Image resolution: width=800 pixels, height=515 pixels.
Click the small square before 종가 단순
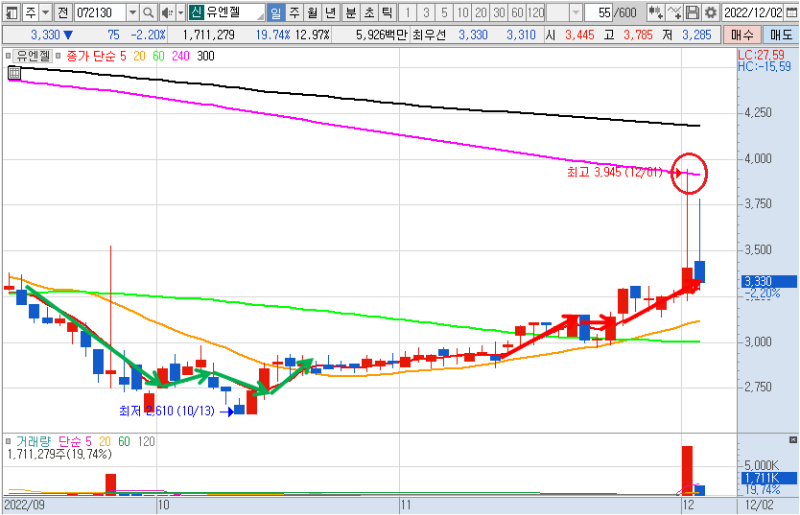[58, 56]
